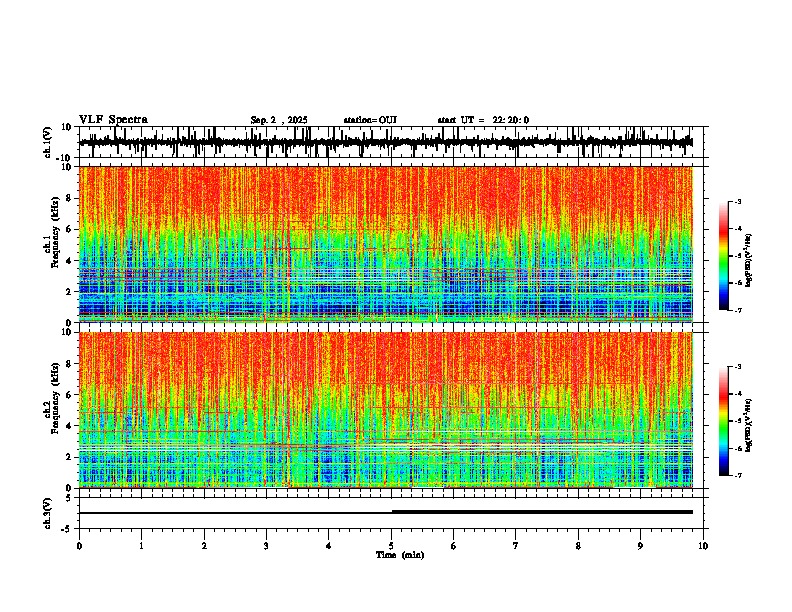Click the ch.1 spectrogram color scale bar
Image resolution: width=792 pixels, height=612 pixels.
723,256
